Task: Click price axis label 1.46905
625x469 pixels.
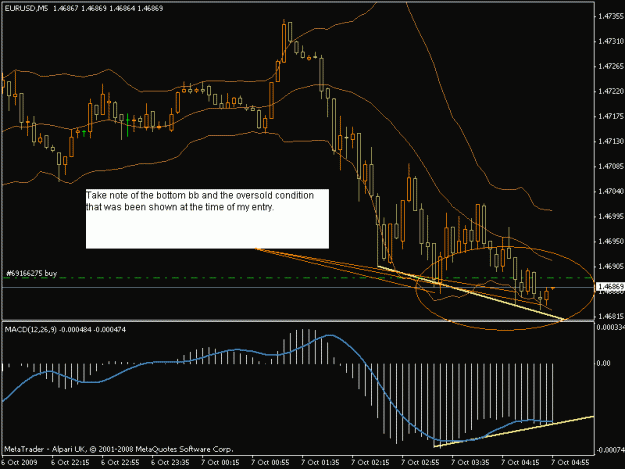Action: tap(611, 266)
